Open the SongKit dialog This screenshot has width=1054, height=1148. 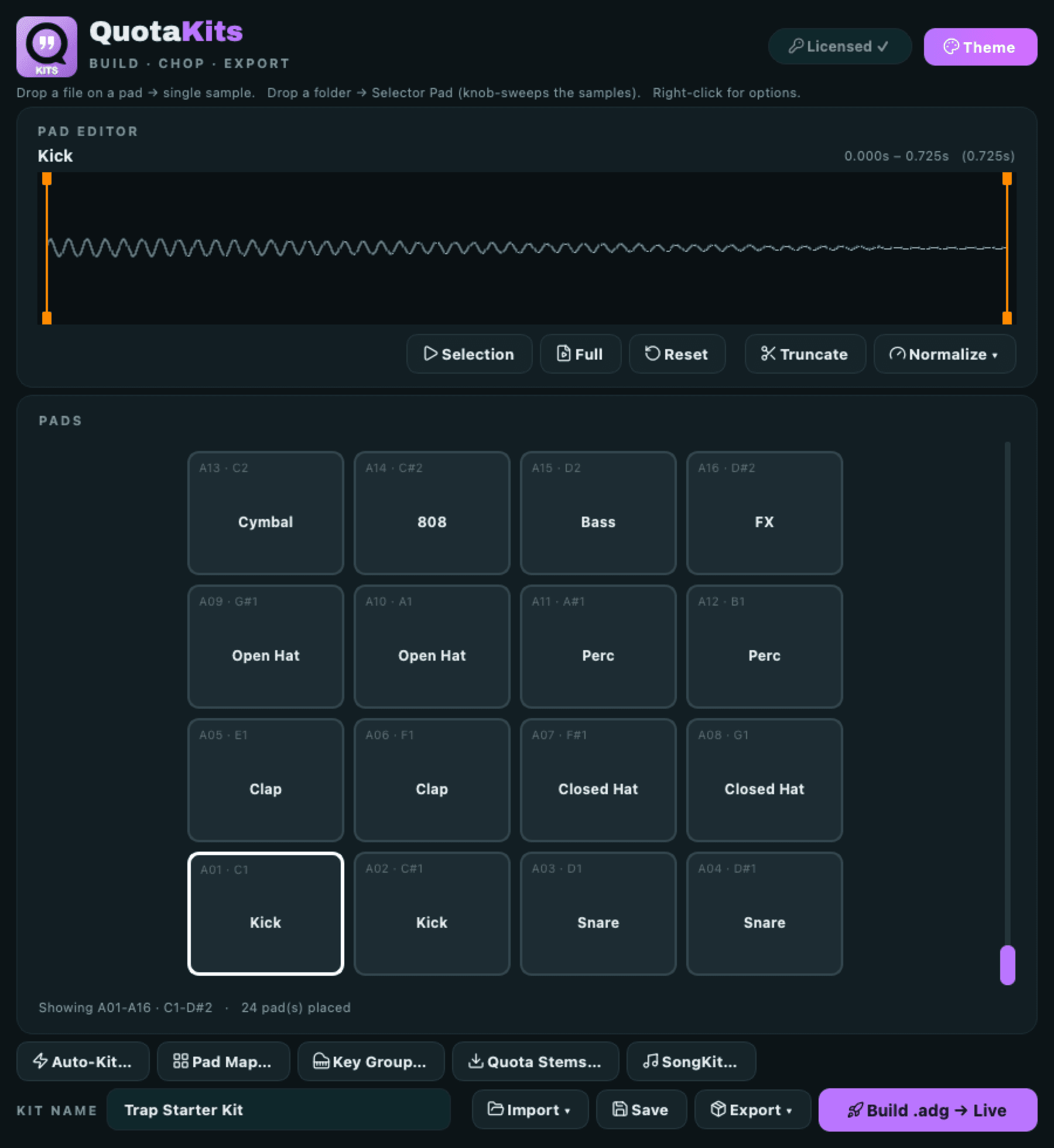tap(691, 1061)
